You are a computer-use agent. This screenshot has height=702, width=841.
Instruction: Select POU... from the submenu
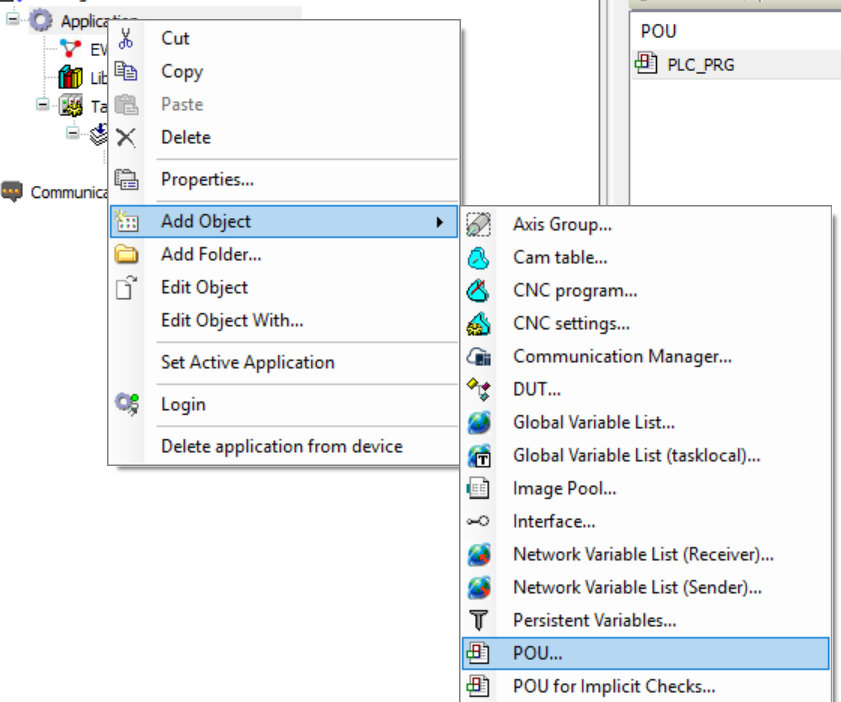pos(538,653)
